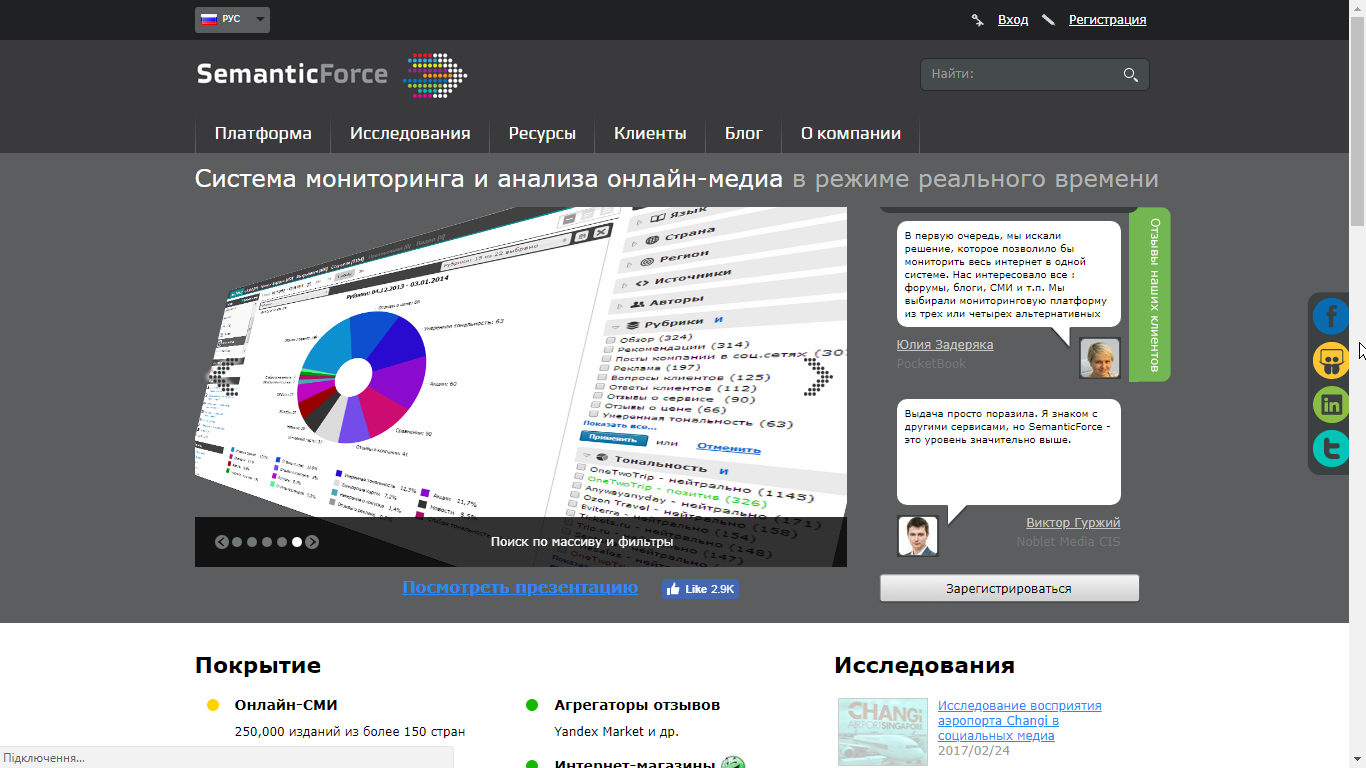Select the fourth slide dot
This screenshot has width=1366, height=768.
click(x=282, y=542)
